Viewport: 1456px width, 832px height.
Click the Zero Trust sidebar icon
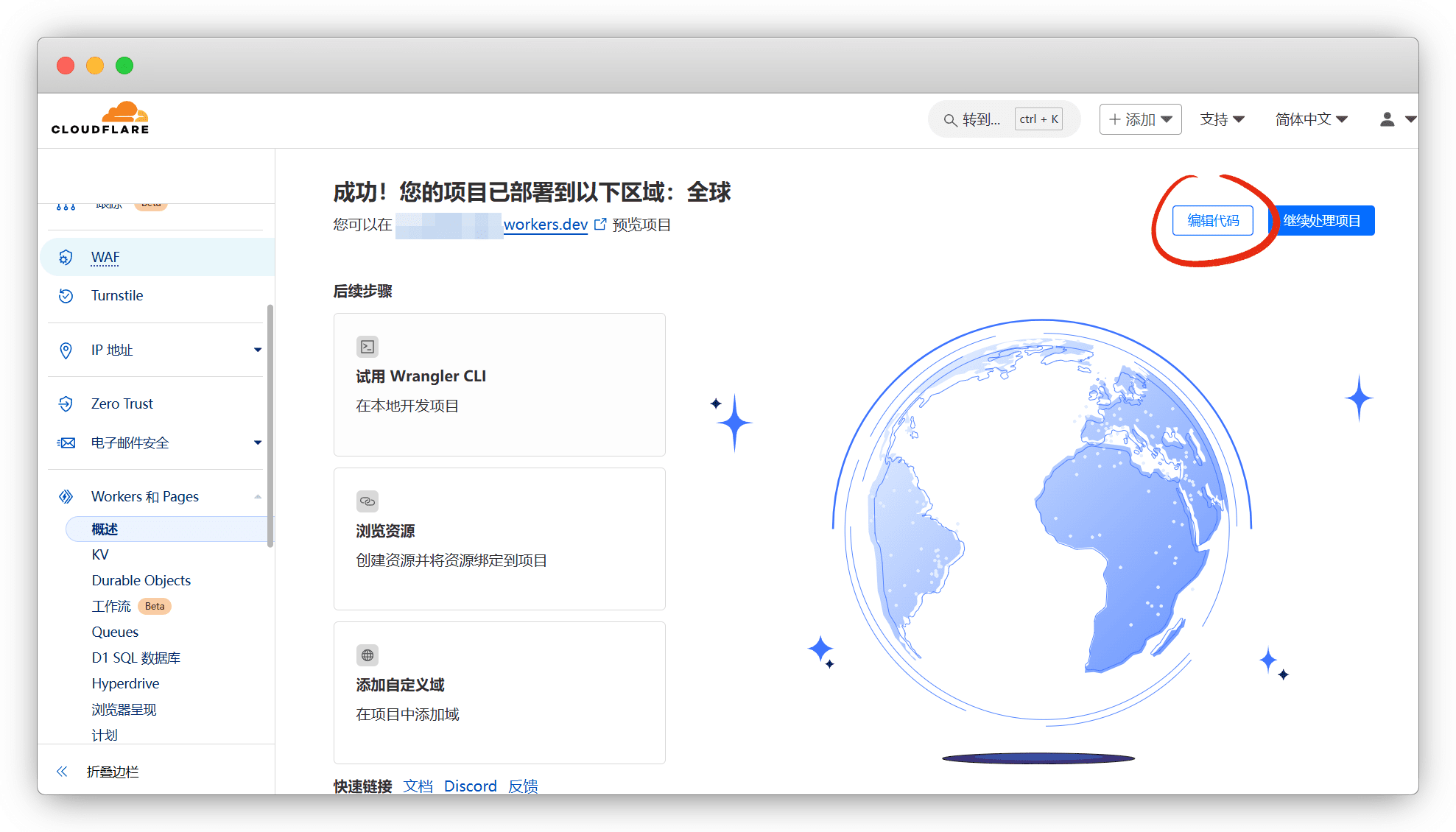pyautogui.click(x=66, y=403)
